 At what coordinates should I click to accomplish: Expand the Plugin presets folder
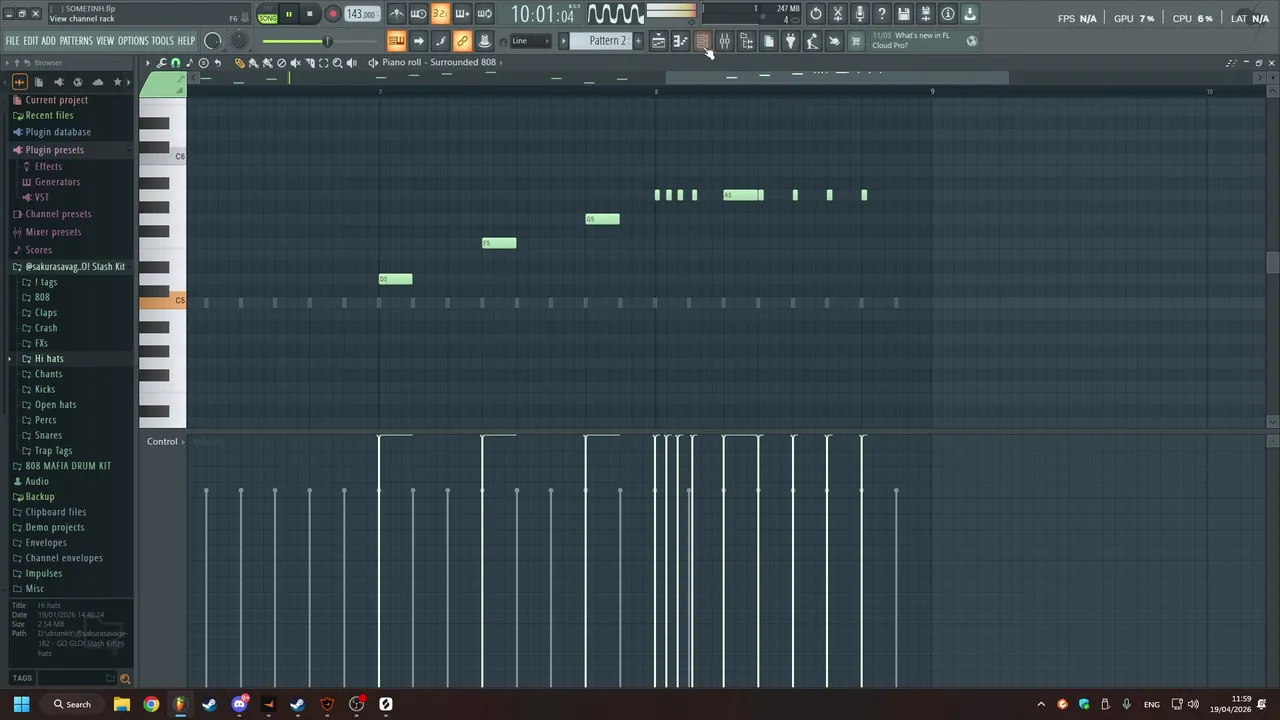click(x=54, y=150)
